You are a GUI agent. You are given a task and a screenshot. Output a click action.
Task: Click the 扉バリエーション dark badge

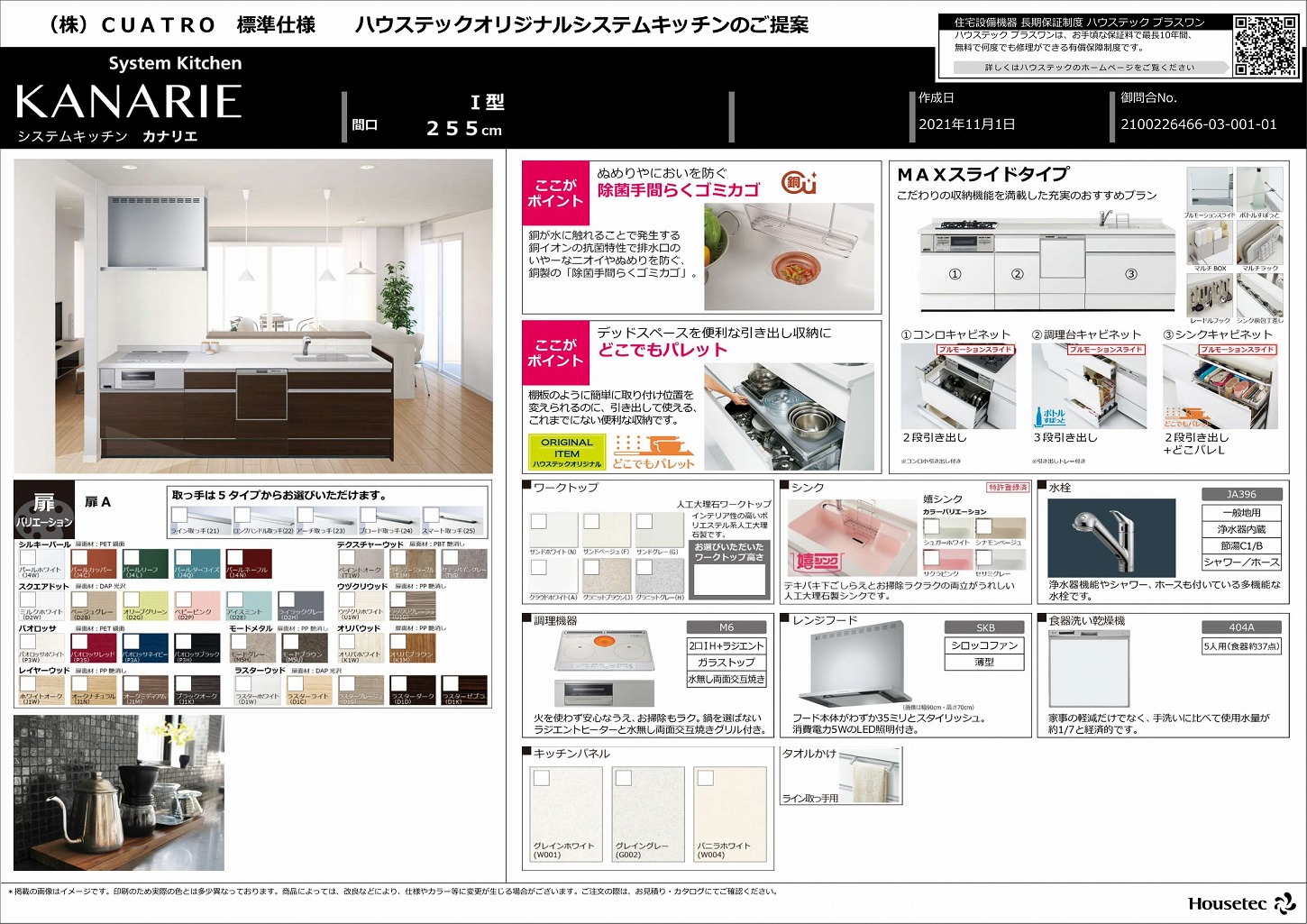(x=43, y=510)
